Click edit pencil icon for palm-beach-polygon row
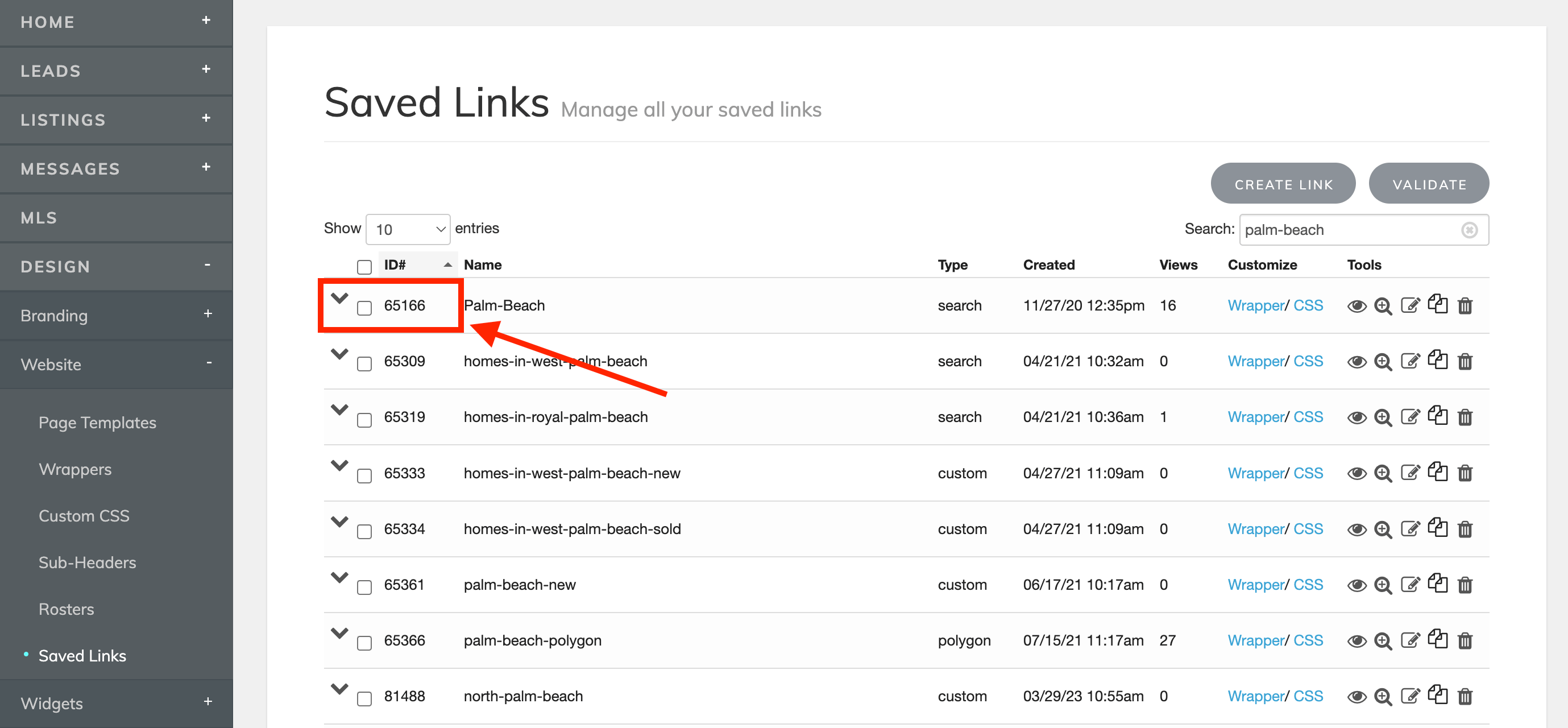Image resolution: width=1568 pixels, height=728 pixels. click(1410, 641)
